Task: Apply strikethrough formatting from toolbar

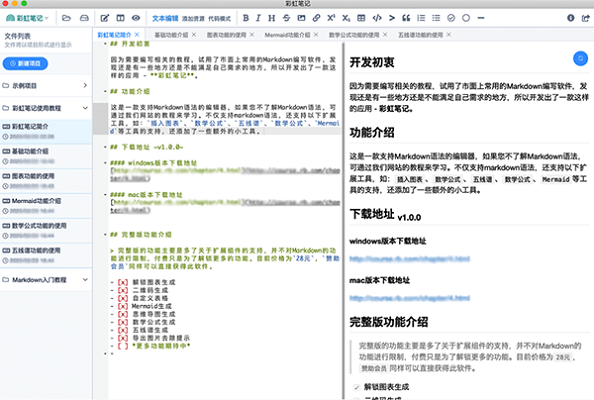Action: tap(286, 18)
